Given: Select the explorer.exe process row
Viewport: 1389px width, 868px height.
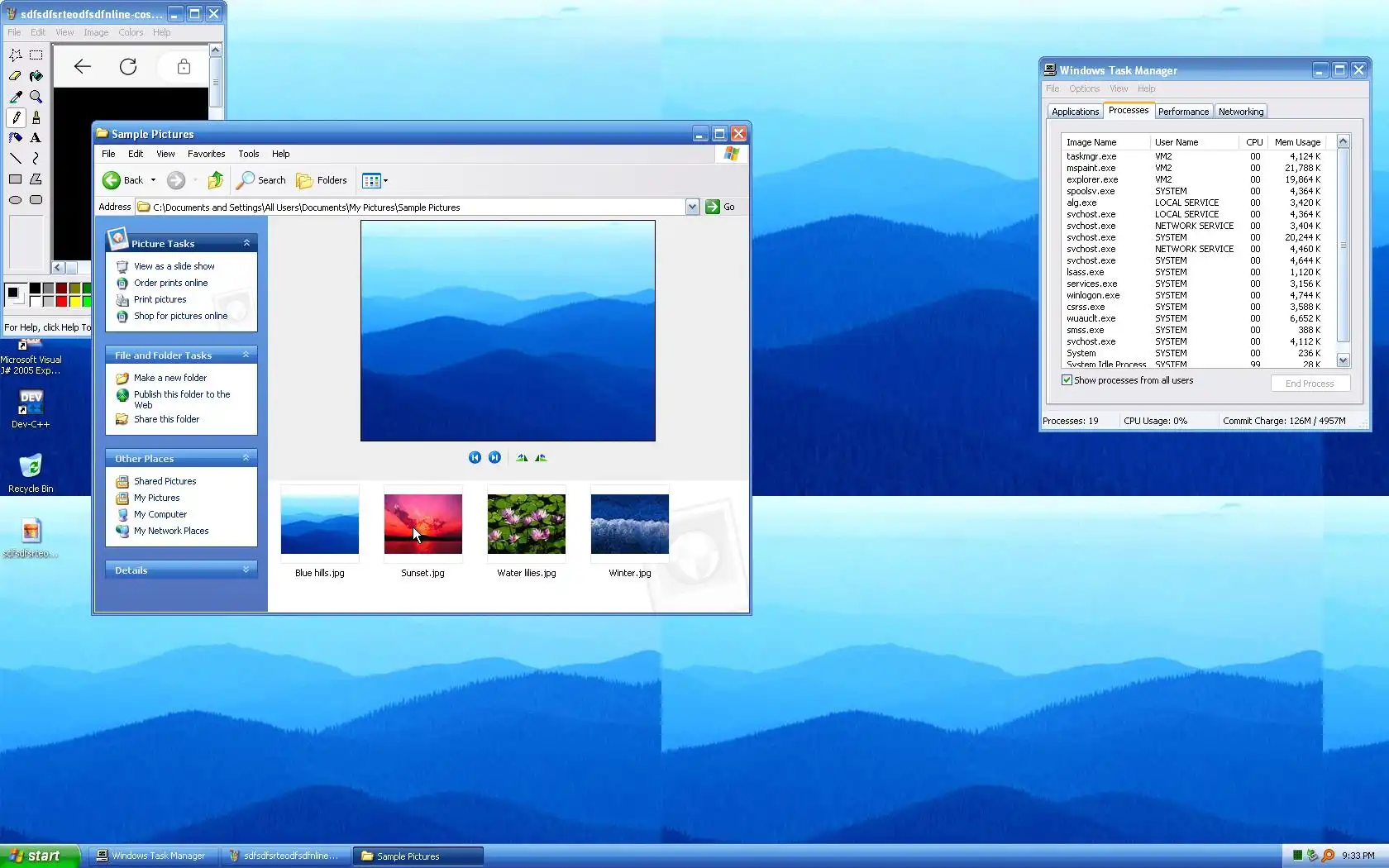Looking at the screenshot, I should 1193,179.
